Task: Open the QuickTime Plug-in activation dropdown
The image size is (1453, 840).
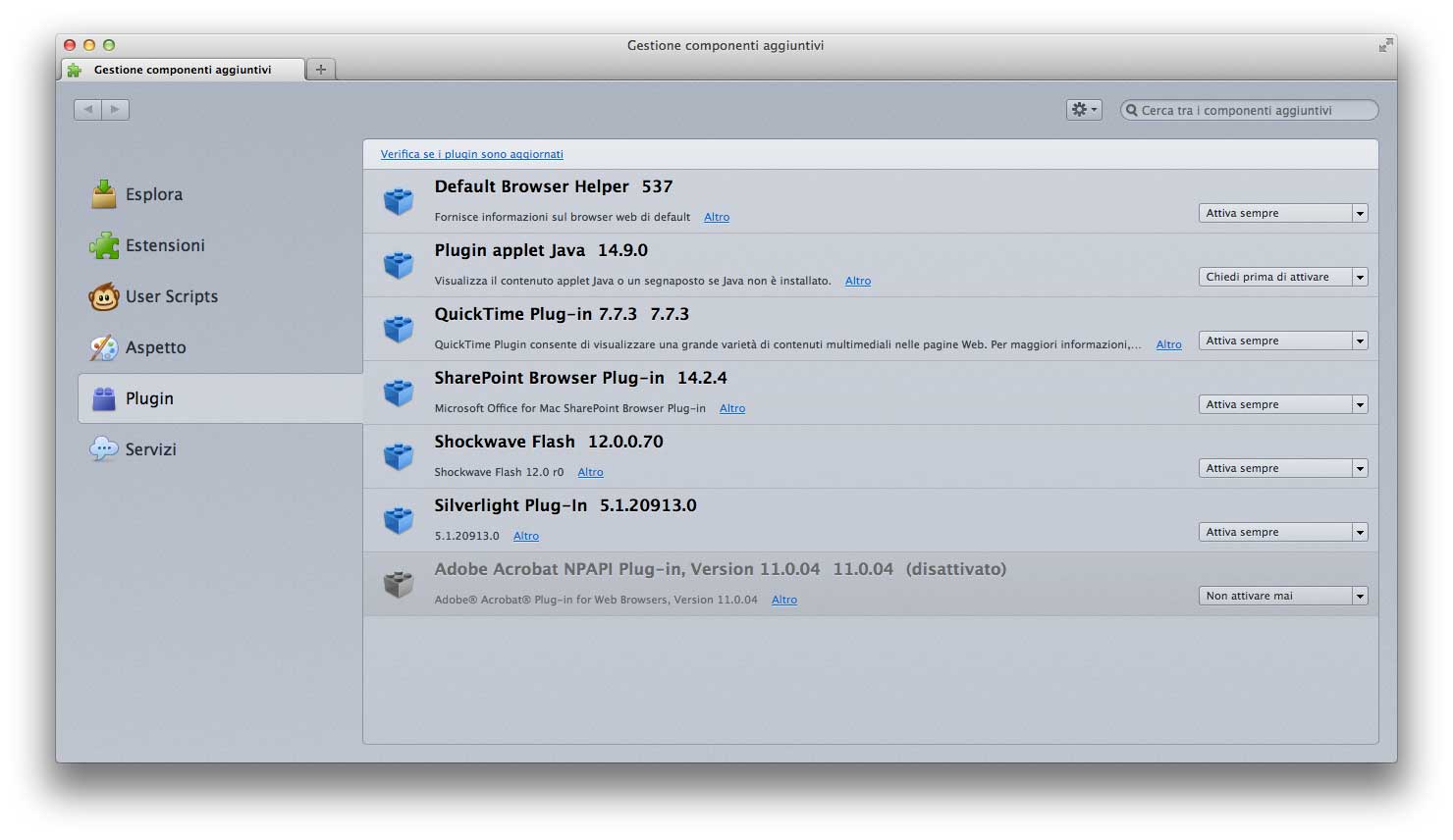Action: [x=1282, y=341]
